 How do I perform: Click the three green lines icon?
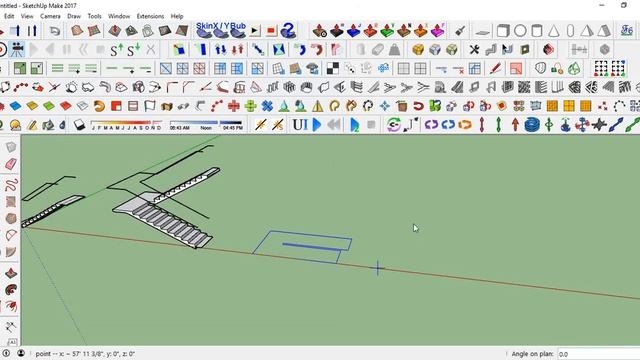coord(57,69)
